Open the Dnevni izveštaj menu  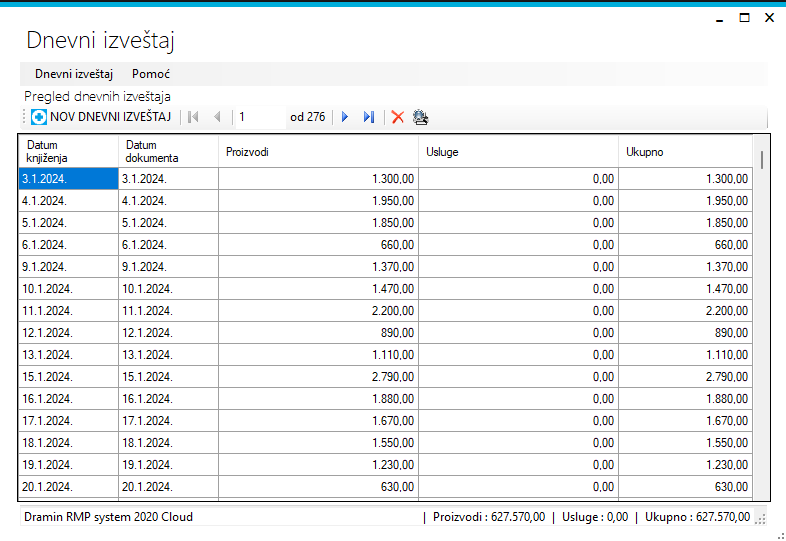tap(74, 74)
